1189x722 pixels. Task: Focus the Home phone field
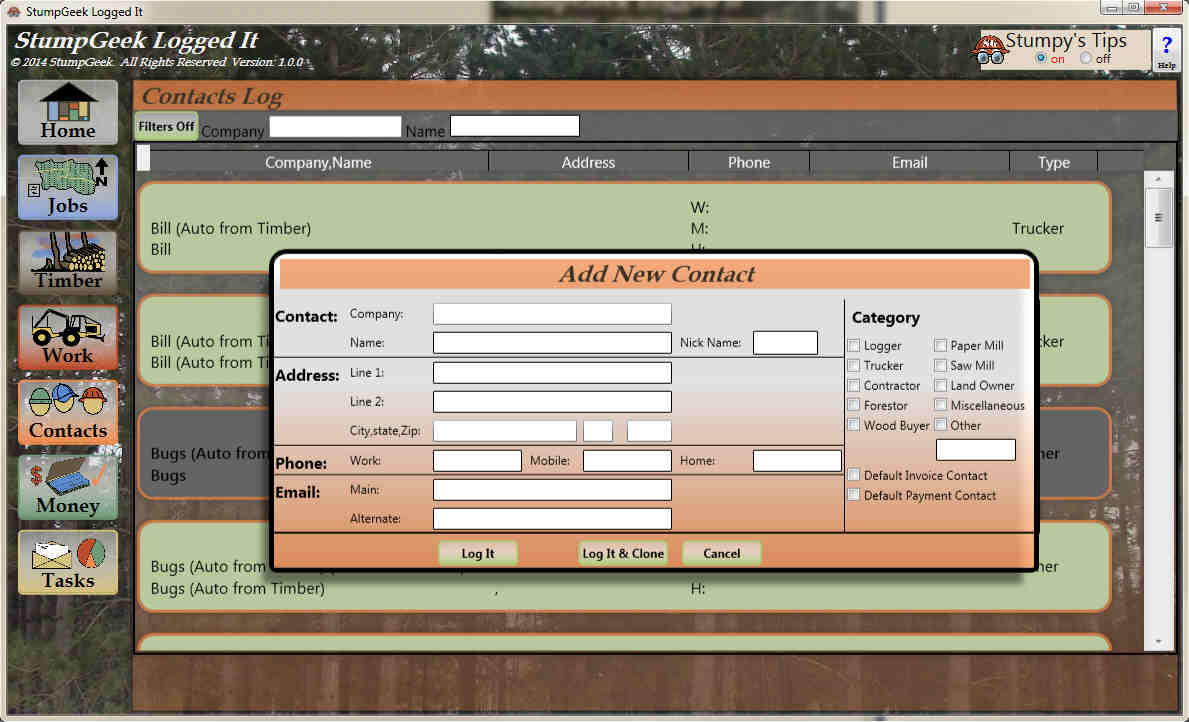[x=797, y=460]
